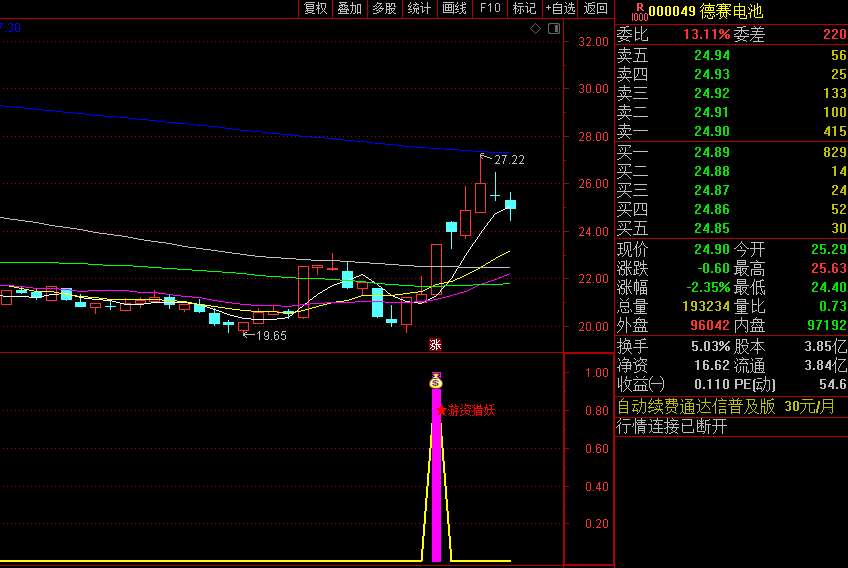
Task: Click the 复权 toolbar button
Action: click(x=316, y=9)
